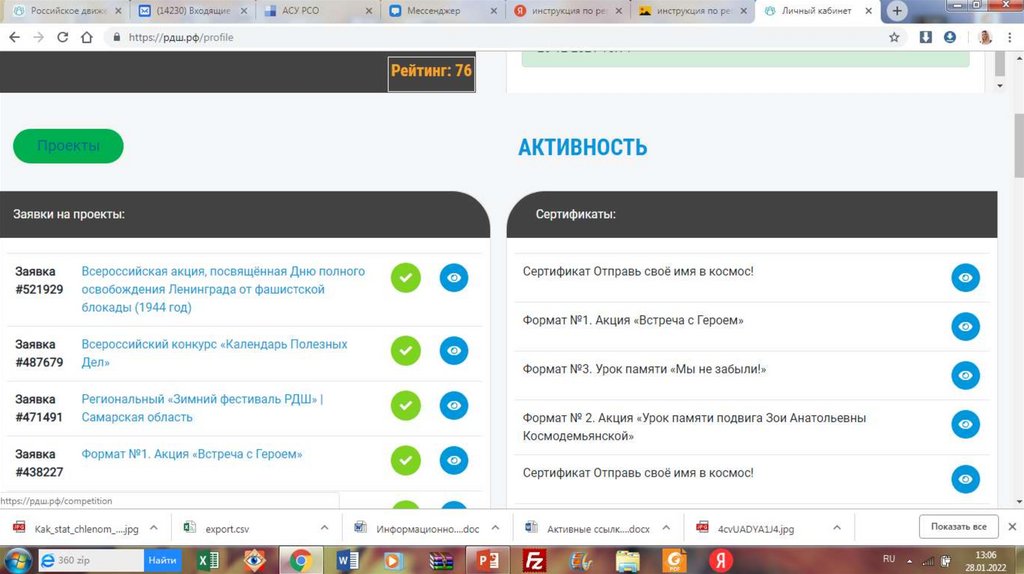Go to the browser home page icon
The image size is (1024, 574).
tap(87, 37)
